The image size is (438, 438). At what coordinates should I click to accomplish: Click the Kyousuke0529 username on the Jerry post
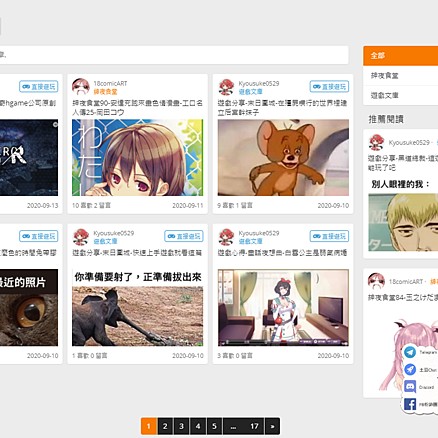click(x=259, y=83)
